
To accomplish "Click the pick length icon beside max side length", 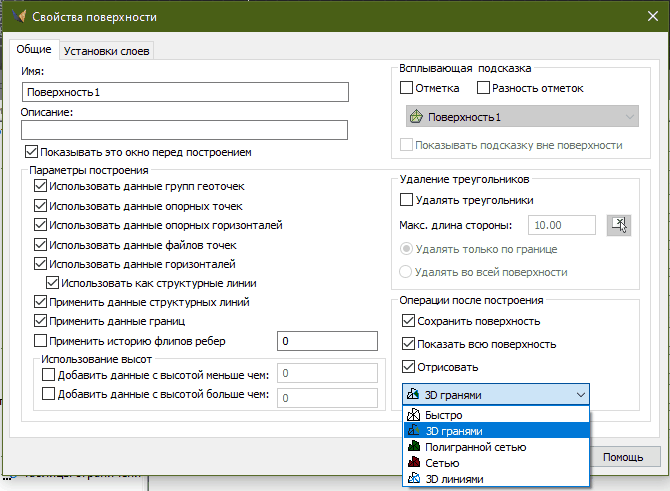I will [x=620, y=224].
